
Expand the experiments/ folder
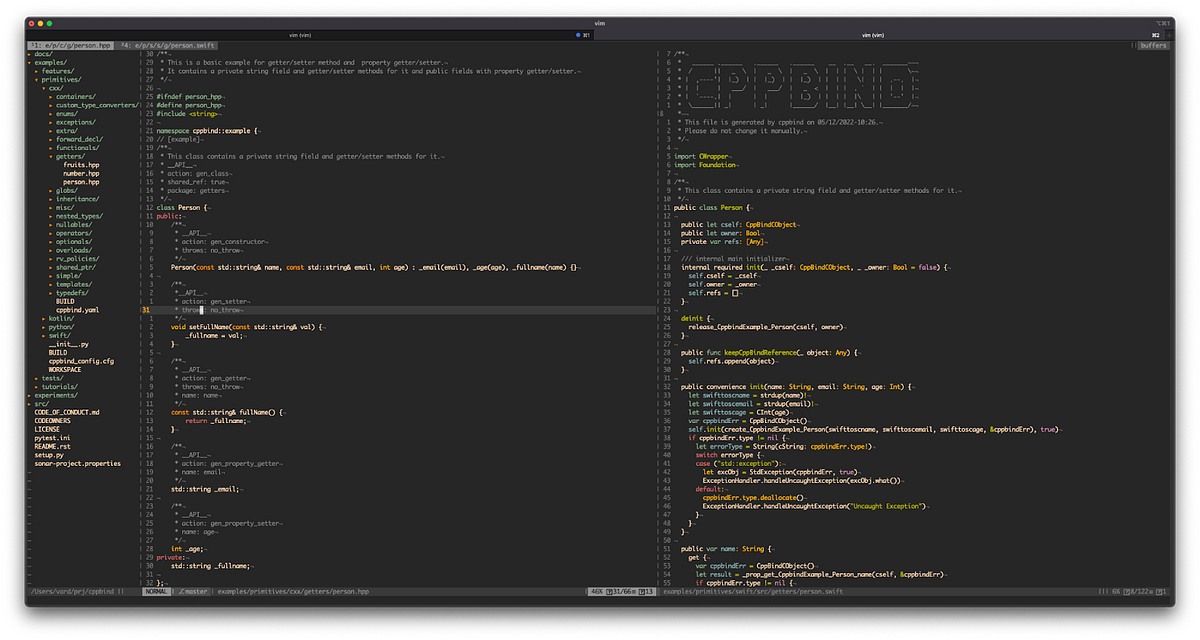click(x=55, y=395)
